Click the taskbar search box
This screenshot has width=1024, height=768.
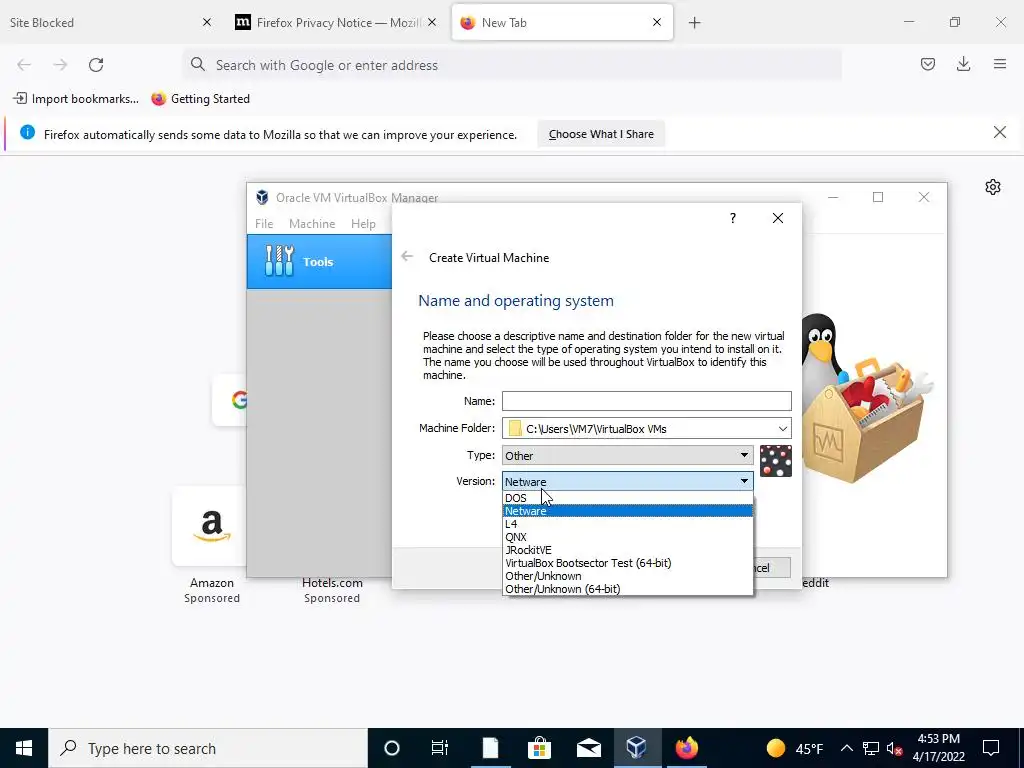tap(208, 748)
